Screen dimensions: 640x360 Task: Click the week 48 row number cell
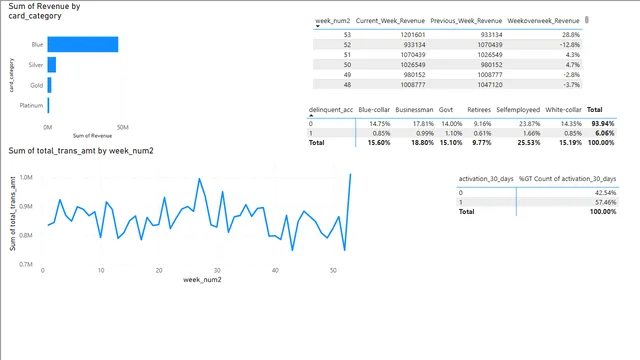(347, 84)
